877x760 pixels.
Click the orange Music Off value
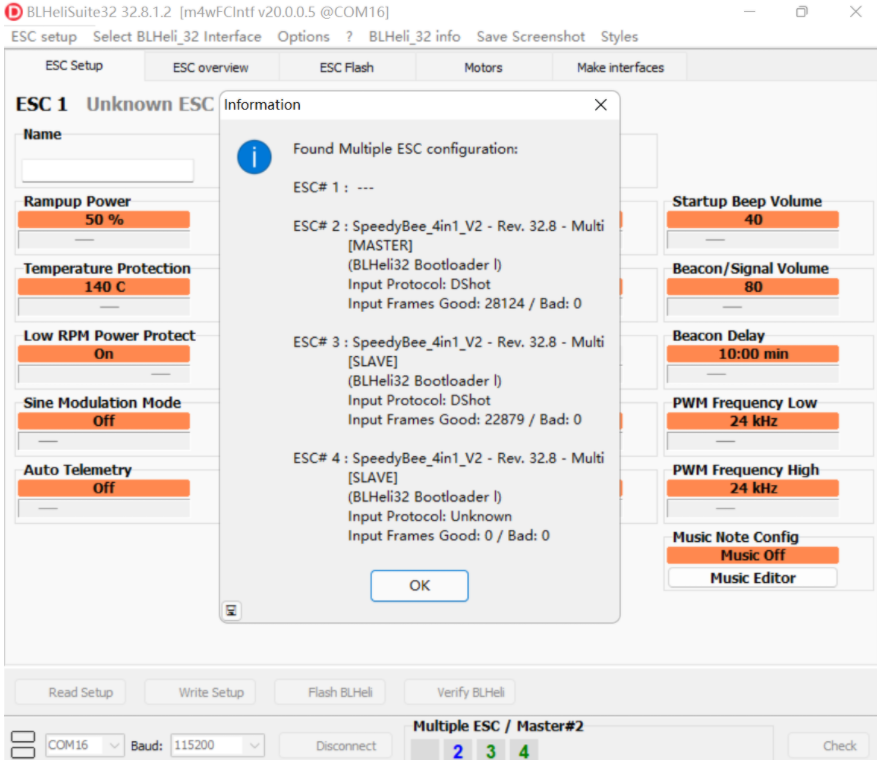(753, 555)
